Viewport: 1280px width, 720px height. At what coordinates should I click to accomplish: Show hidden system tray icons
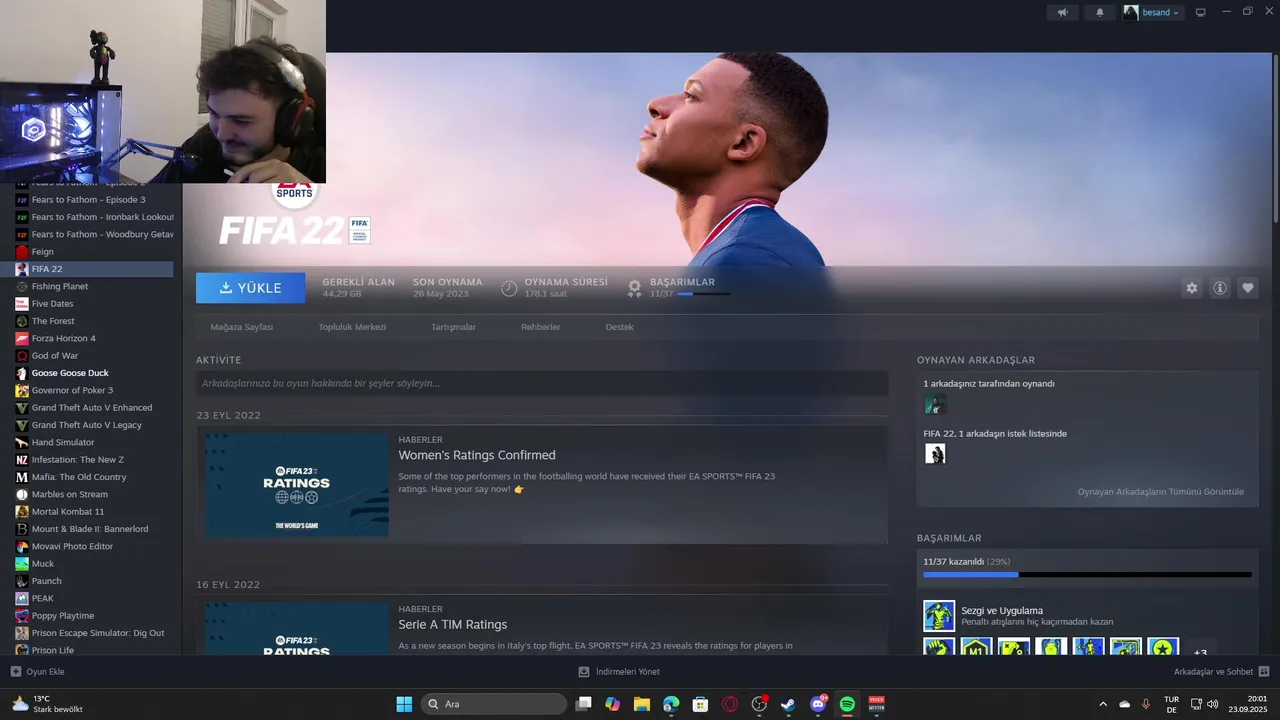click(1103, 704)
